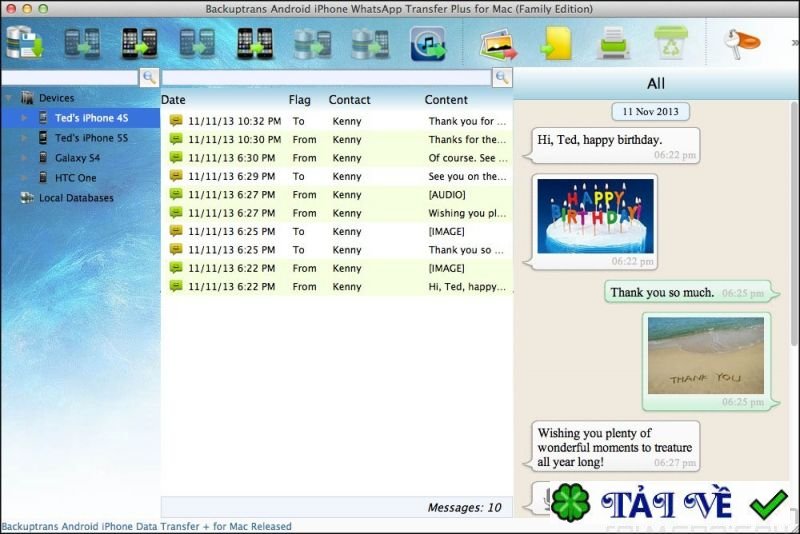Click the orange key registration icon
Image resolution: width=800 pixels, height=534 pixels.
(x=741, y=42)
